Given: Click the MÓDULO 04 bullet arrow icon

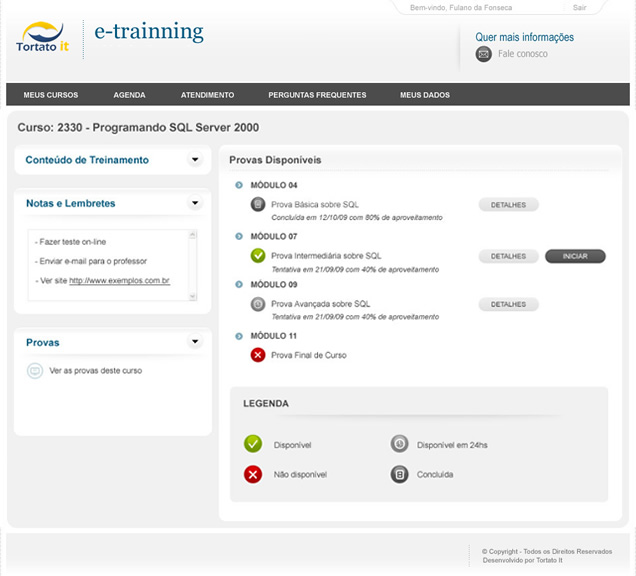Looking at the screenshot, I should (x=239, y=185).
